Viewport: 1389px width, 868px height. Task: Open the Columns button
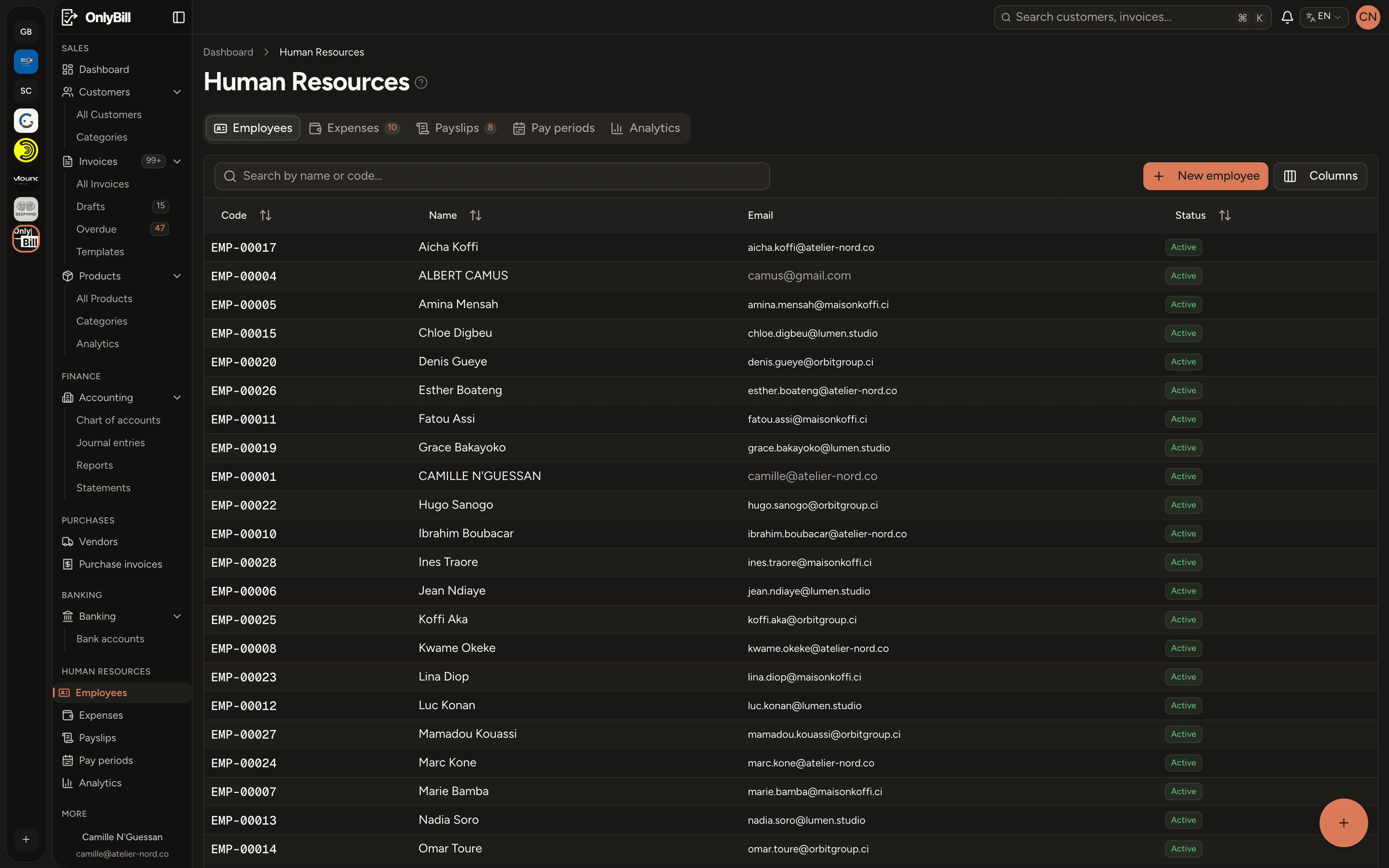[1320, 176]
